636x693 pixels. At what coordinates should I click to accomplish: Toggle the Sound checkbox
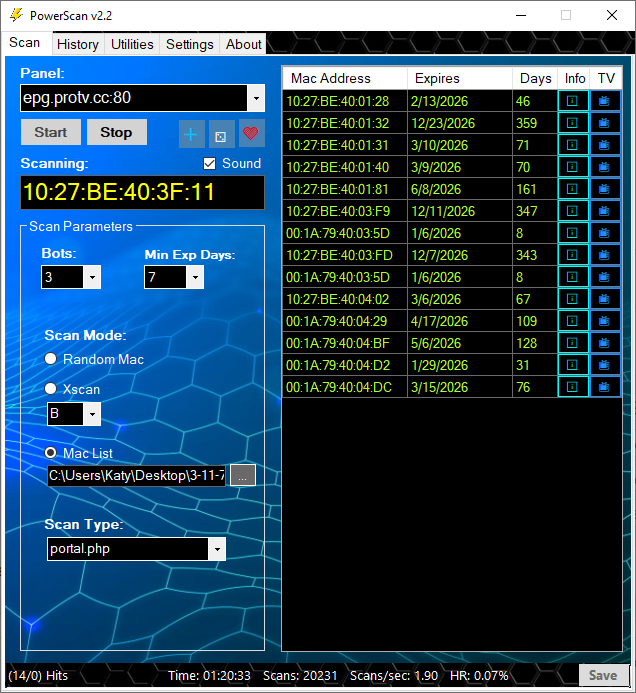click(x=209, y=164)
